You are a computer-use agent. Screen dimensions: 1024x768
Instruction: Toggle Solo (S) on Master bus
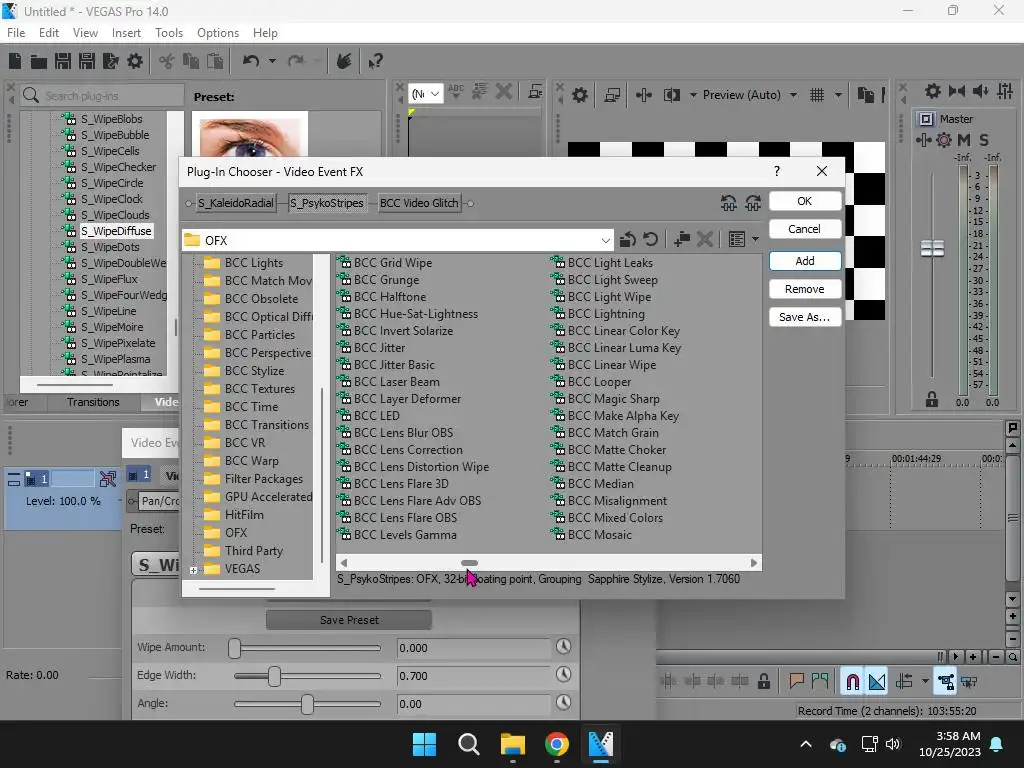point(984,140)
